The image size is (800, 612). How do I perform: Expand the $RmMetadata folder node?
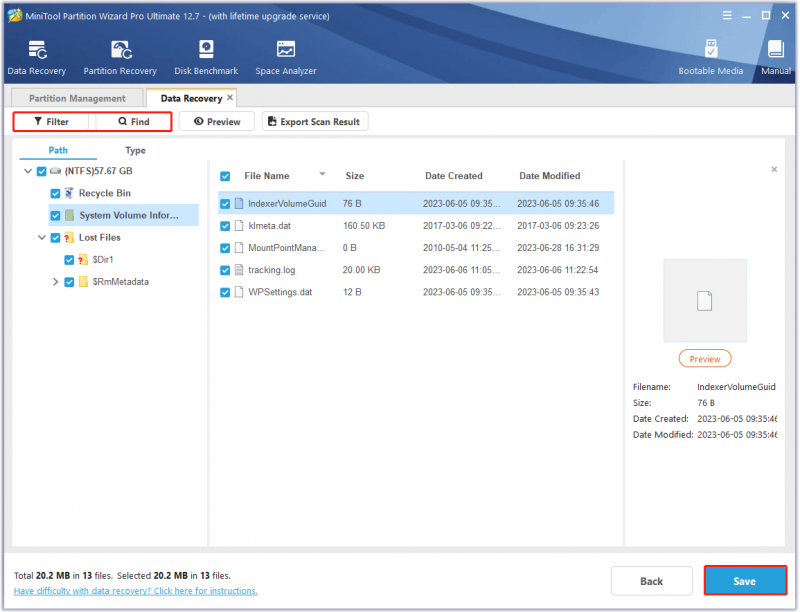(x=55, y=282)
